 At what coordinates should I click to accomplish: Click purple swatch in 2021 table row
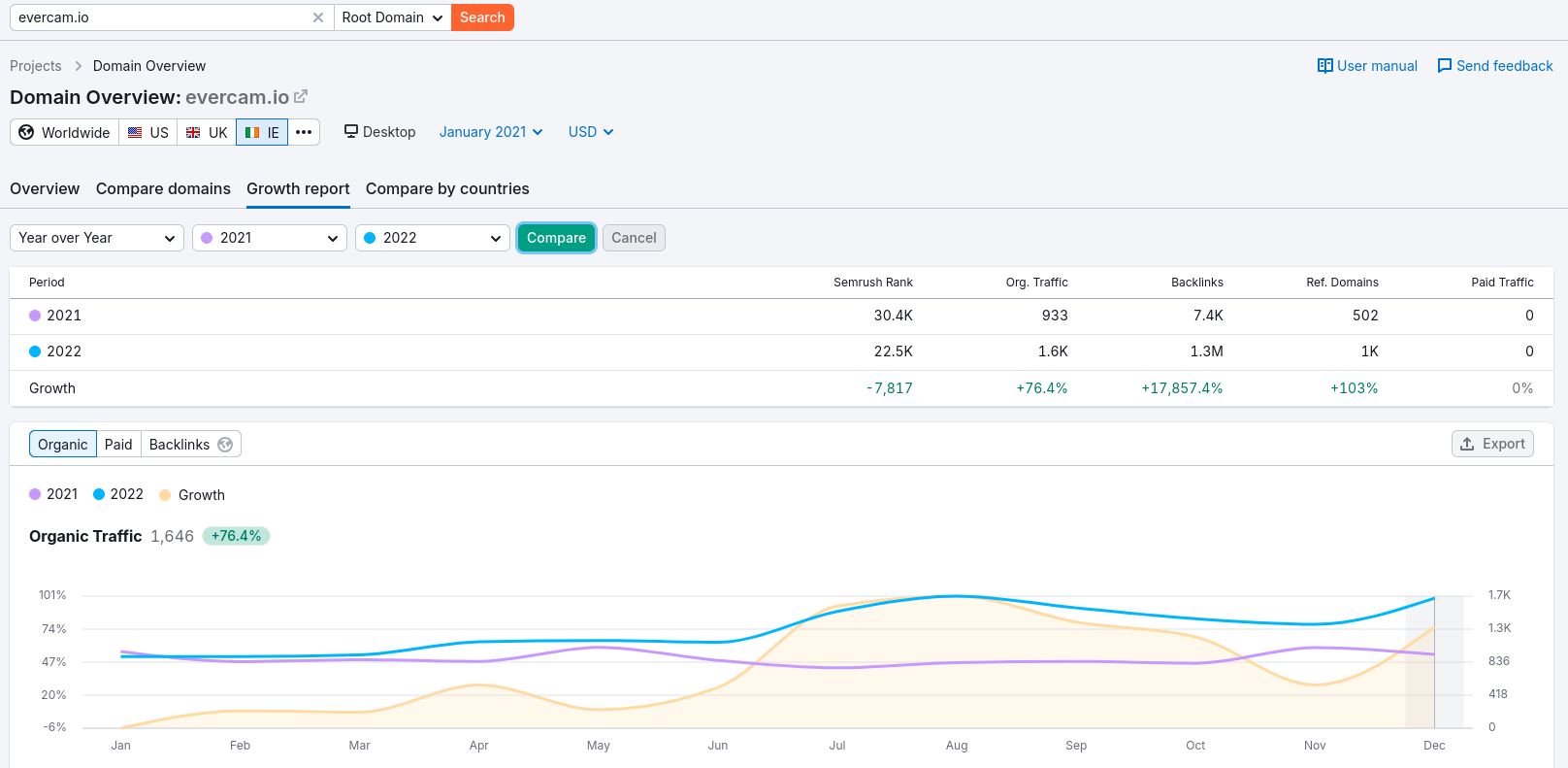point(35,316)
